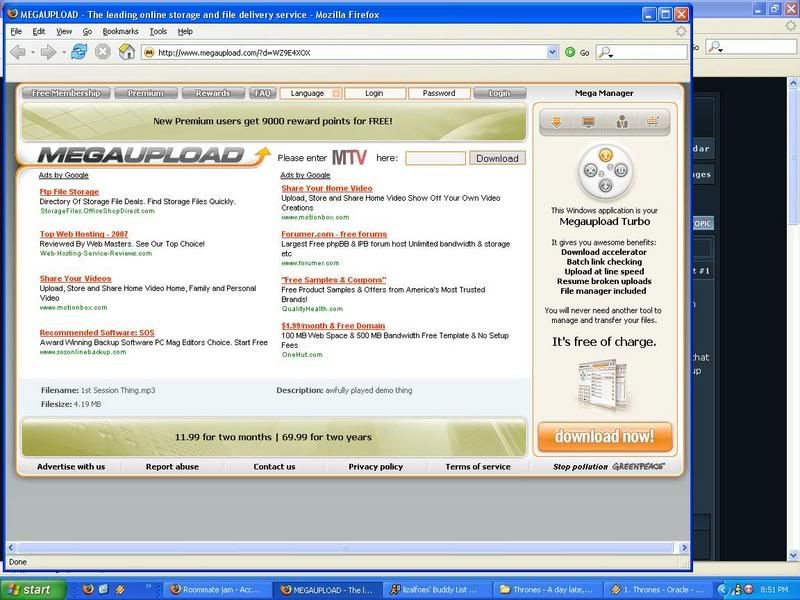This screenshot has height=600, width=800.
Task: Click the Terms of service footer link
Action: point(478,466)
